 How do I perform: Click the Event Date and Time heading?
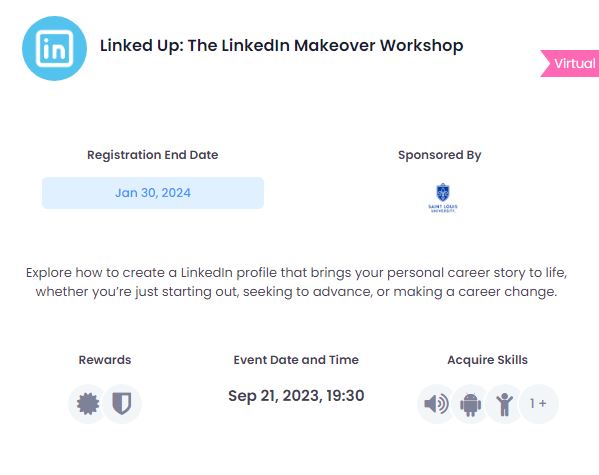click(x=296, y=360)
